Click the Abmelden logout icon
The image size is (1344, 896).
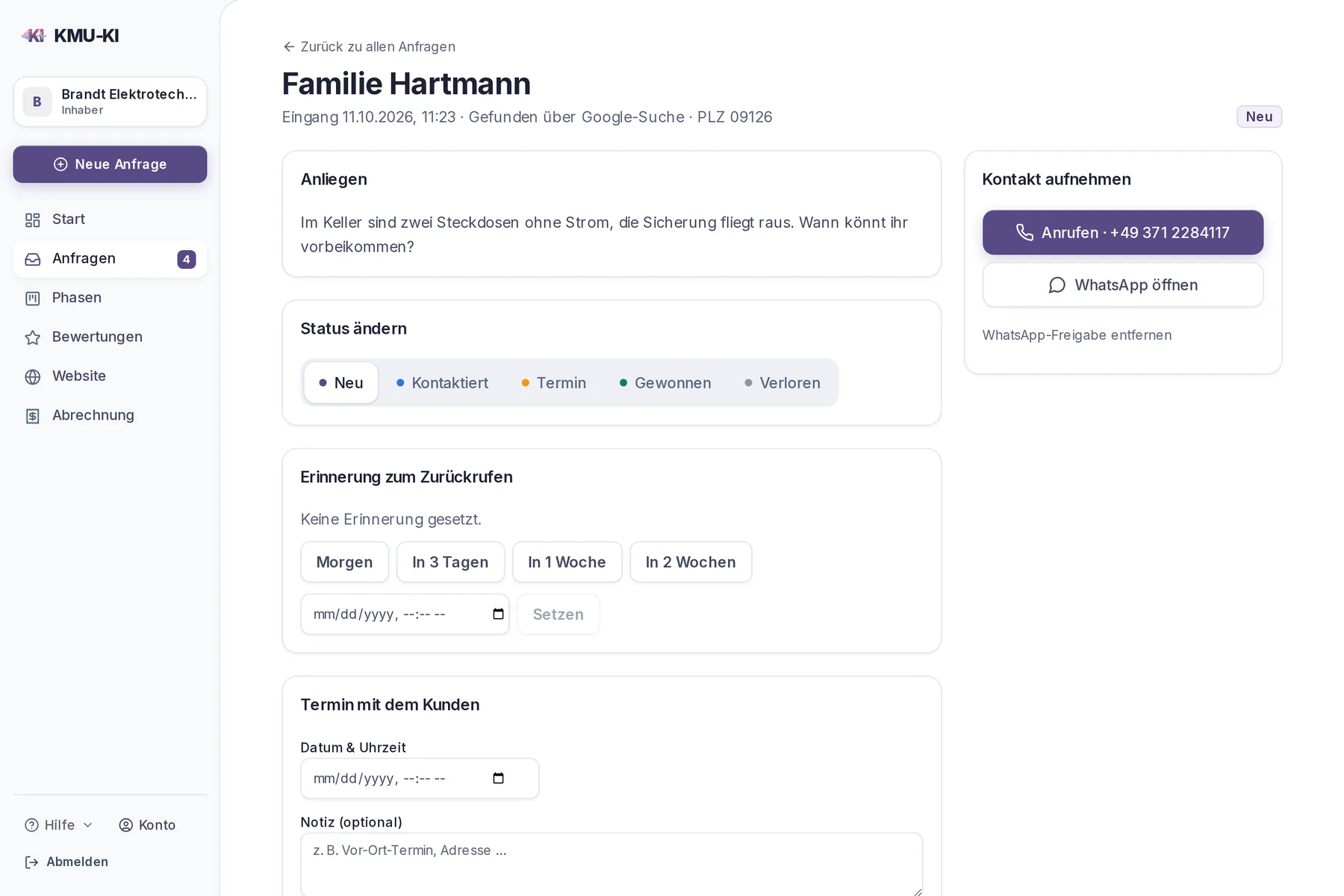(31, 862)
